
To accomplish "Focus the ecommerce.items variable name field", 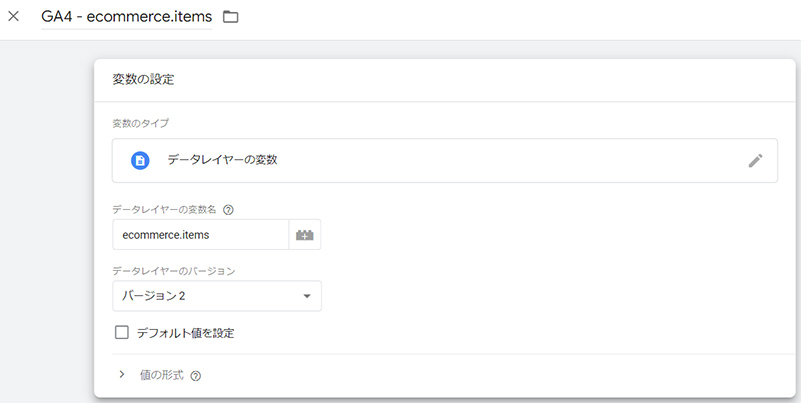I will [x=200, y=235].
